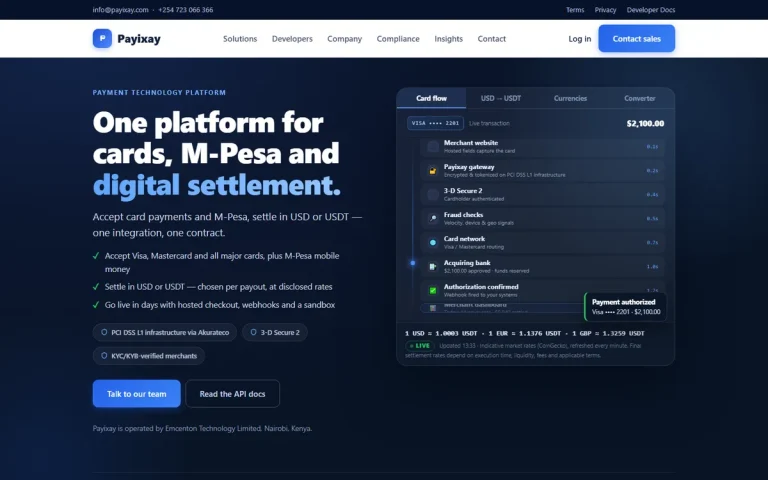The image size is (768, 480).
Task: Click the cyan circle icon beside Card network
Action: (432, 242)
